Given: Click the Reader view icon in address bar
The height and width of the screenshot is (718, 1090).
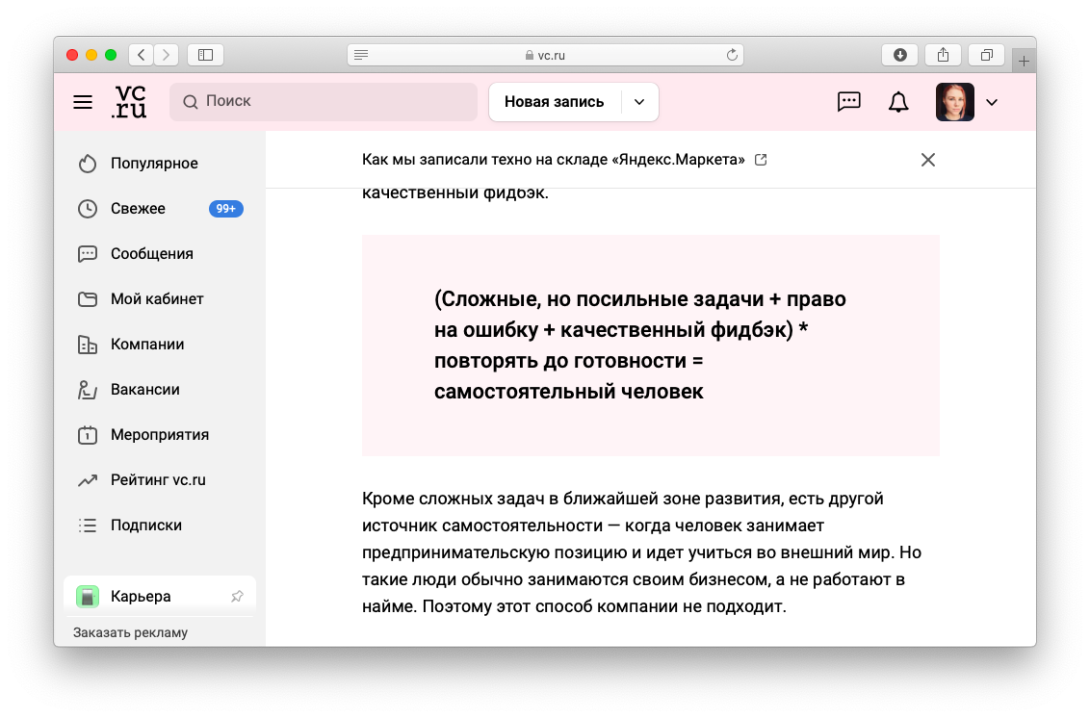Looking at the screenshot, I should (x=361, y=55).
